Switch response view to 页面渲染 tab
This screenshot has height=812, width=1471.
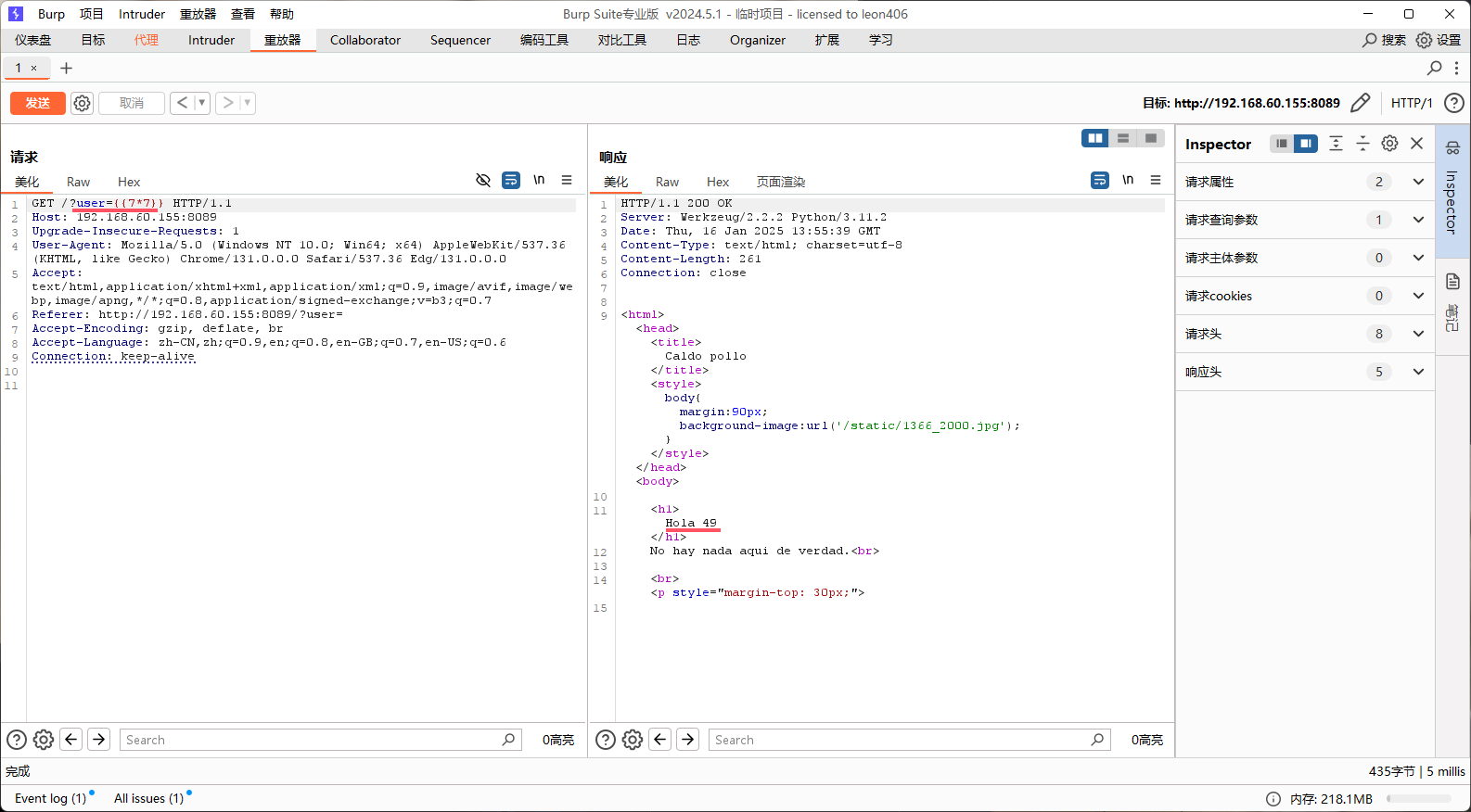[781, 182]
